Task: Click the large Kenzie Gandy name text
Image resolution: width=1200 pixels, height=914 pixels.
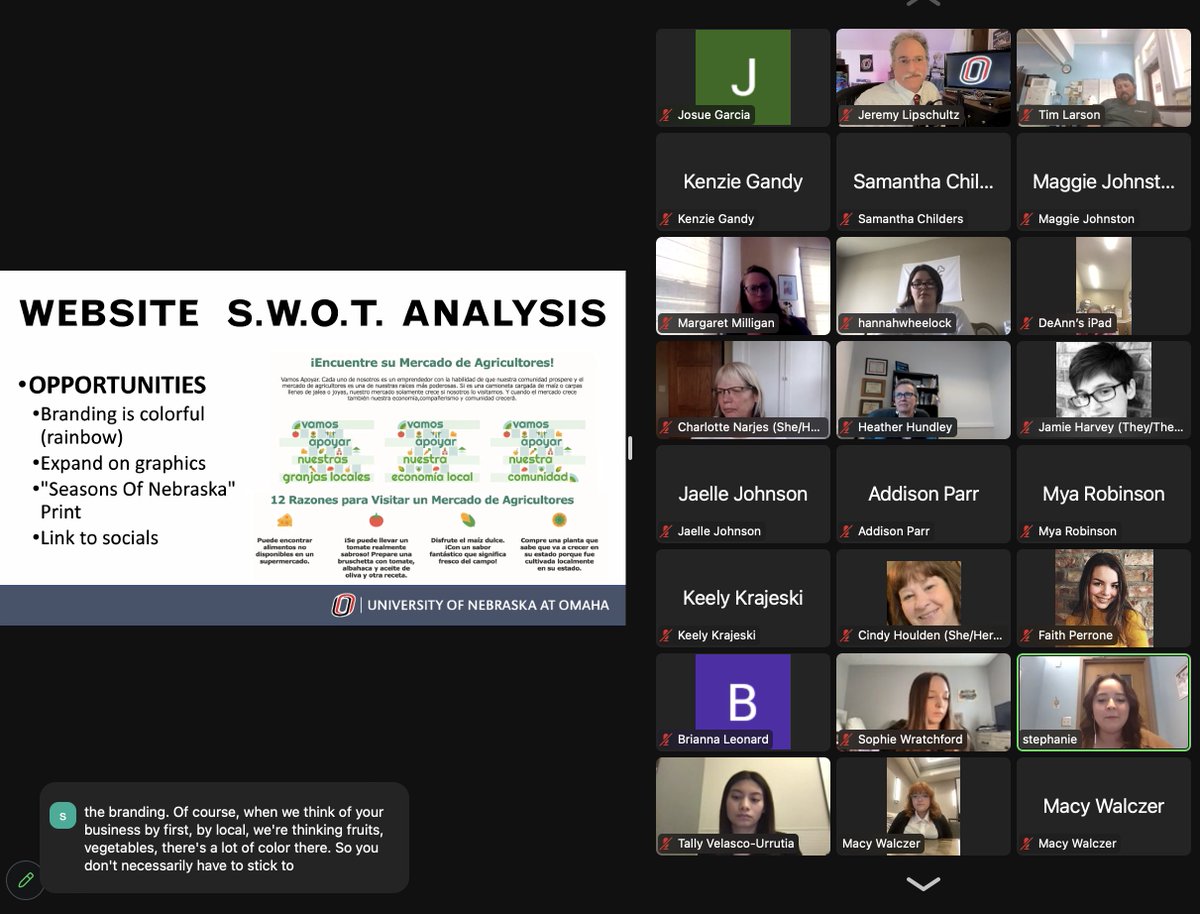Action: 743,181
